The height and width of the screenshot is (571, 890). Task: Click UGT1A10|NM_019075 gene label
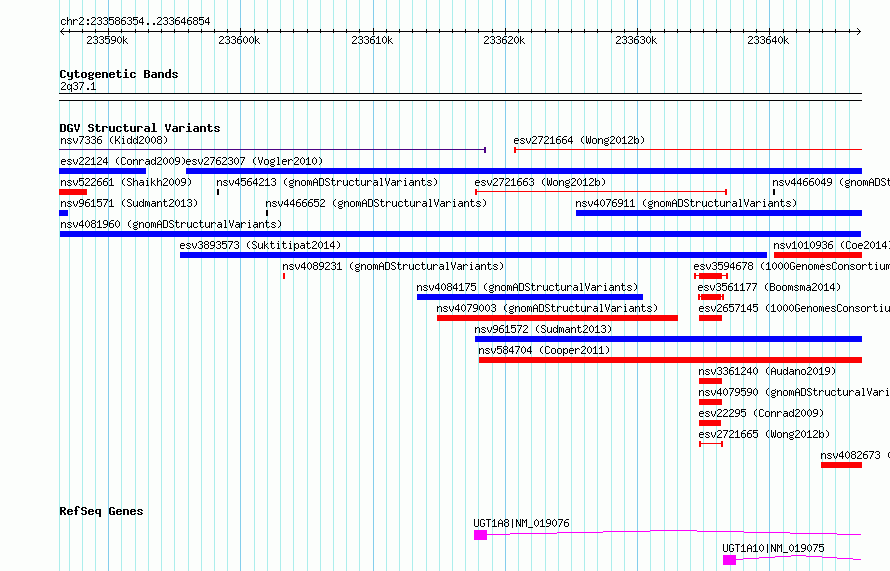(773, 548)
